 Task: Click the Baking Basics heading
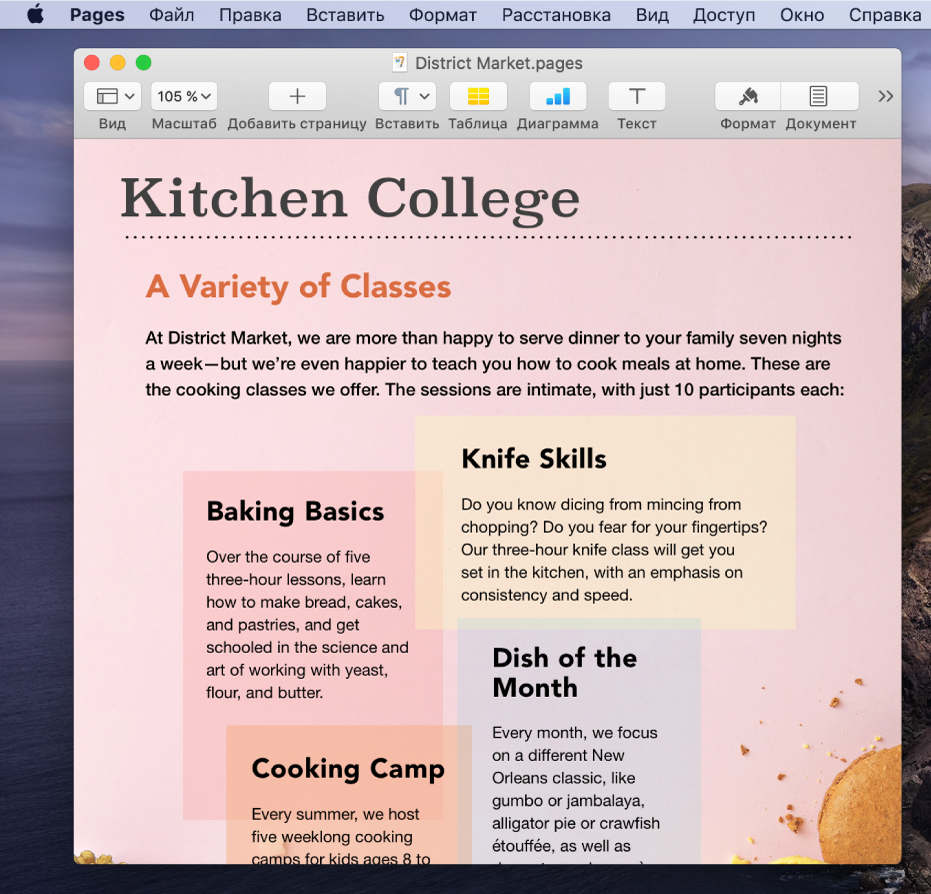pyautogui.click(x=295, y=512)
